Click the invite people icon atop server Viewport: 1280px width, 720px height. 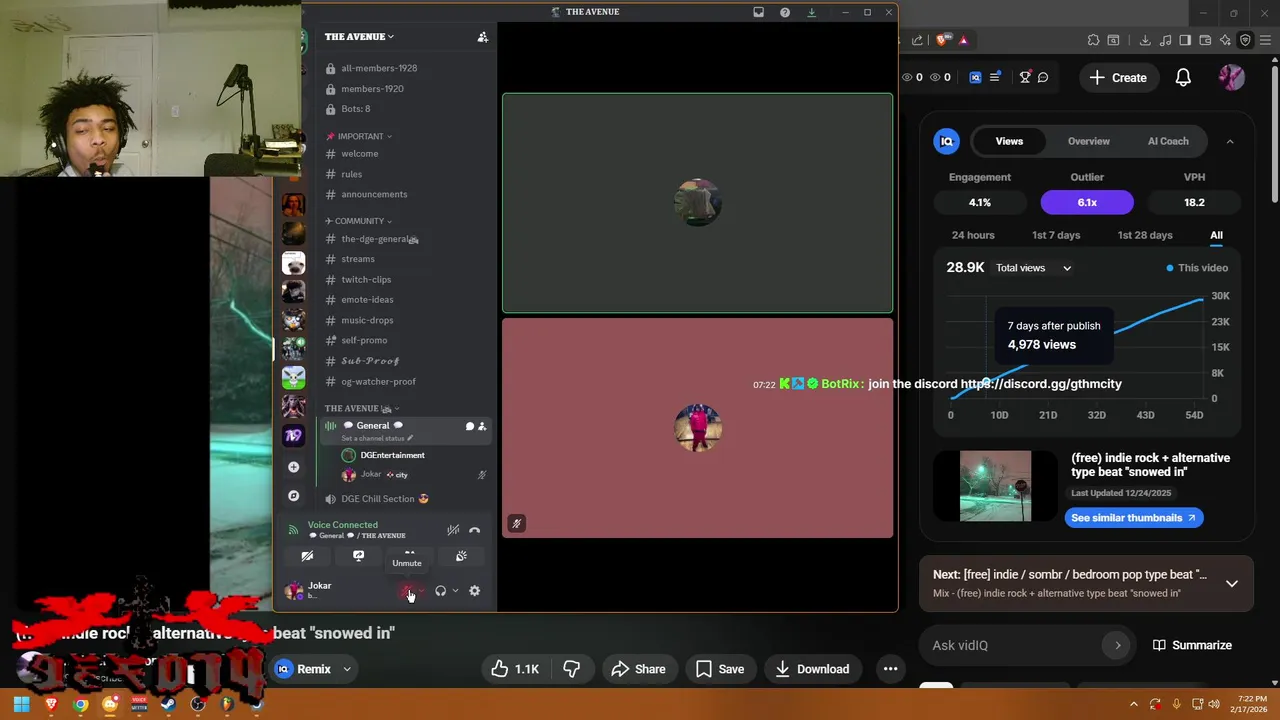coord(482,37)
